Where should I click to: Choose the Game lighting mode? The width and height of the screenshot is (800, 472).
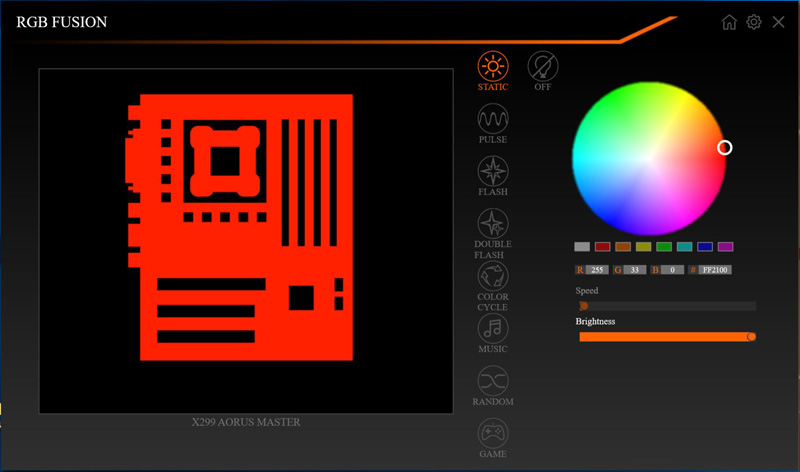492,433
